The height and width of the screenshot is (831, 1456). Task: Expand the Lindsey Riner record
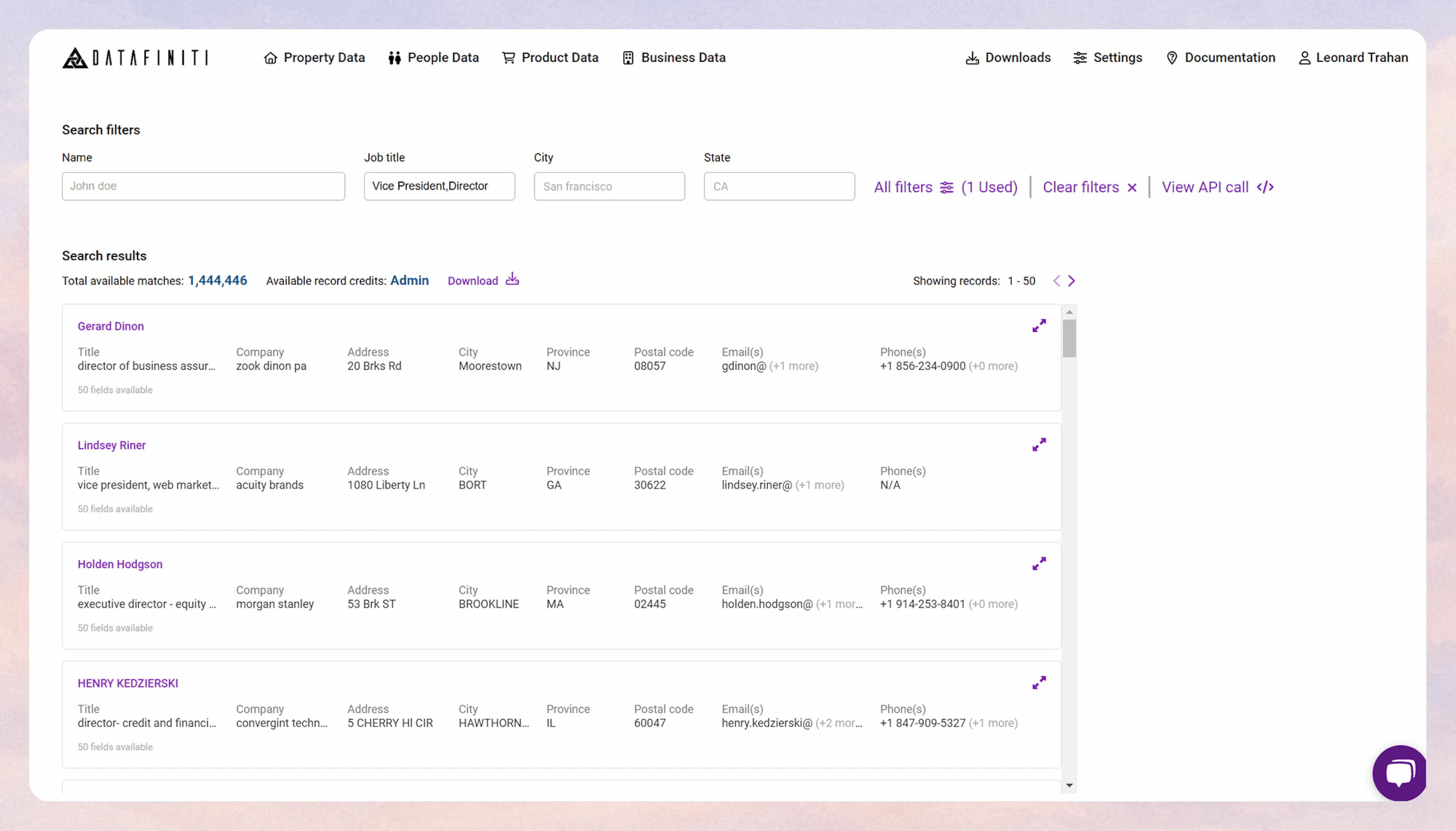point(1039,445)
